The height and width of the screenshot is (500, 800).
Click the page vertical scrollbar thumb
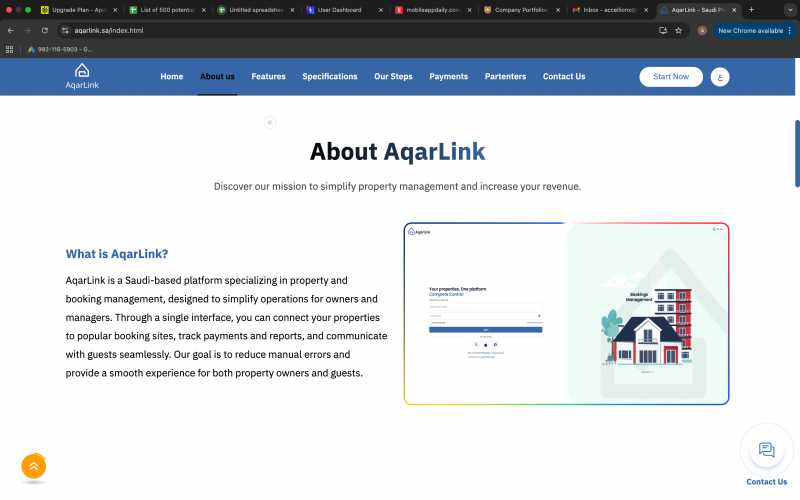(x=797, y=154)
